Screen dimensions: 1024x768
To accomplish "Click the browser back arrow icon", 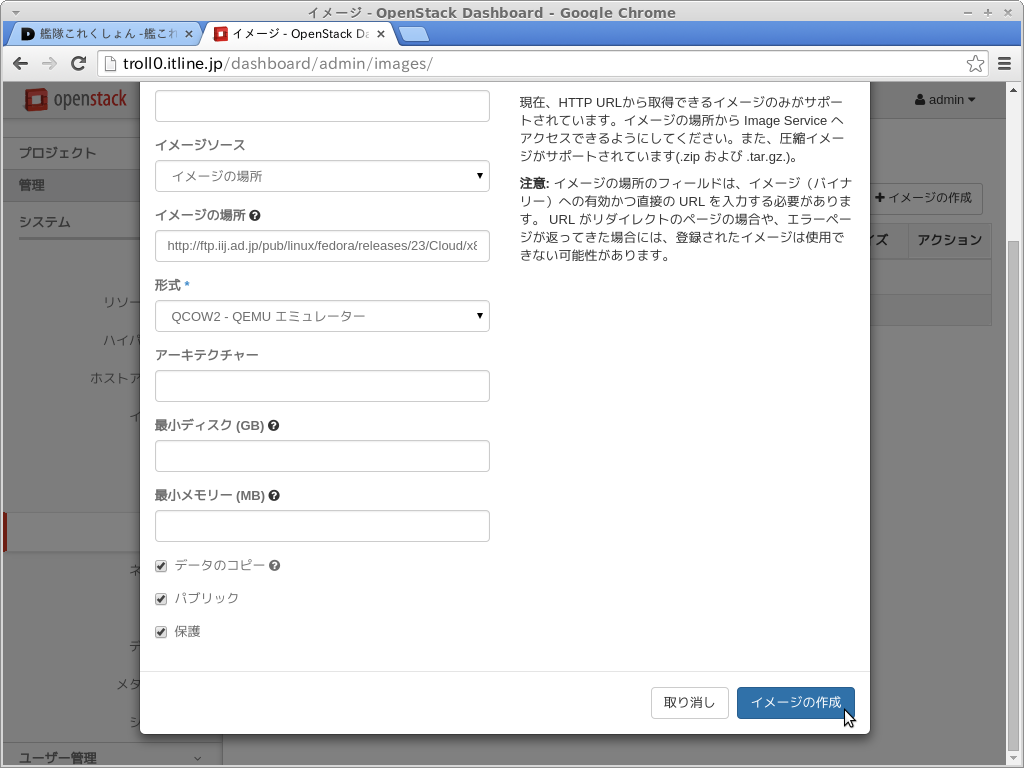I will pyautogui.click(x=20, y=64).
